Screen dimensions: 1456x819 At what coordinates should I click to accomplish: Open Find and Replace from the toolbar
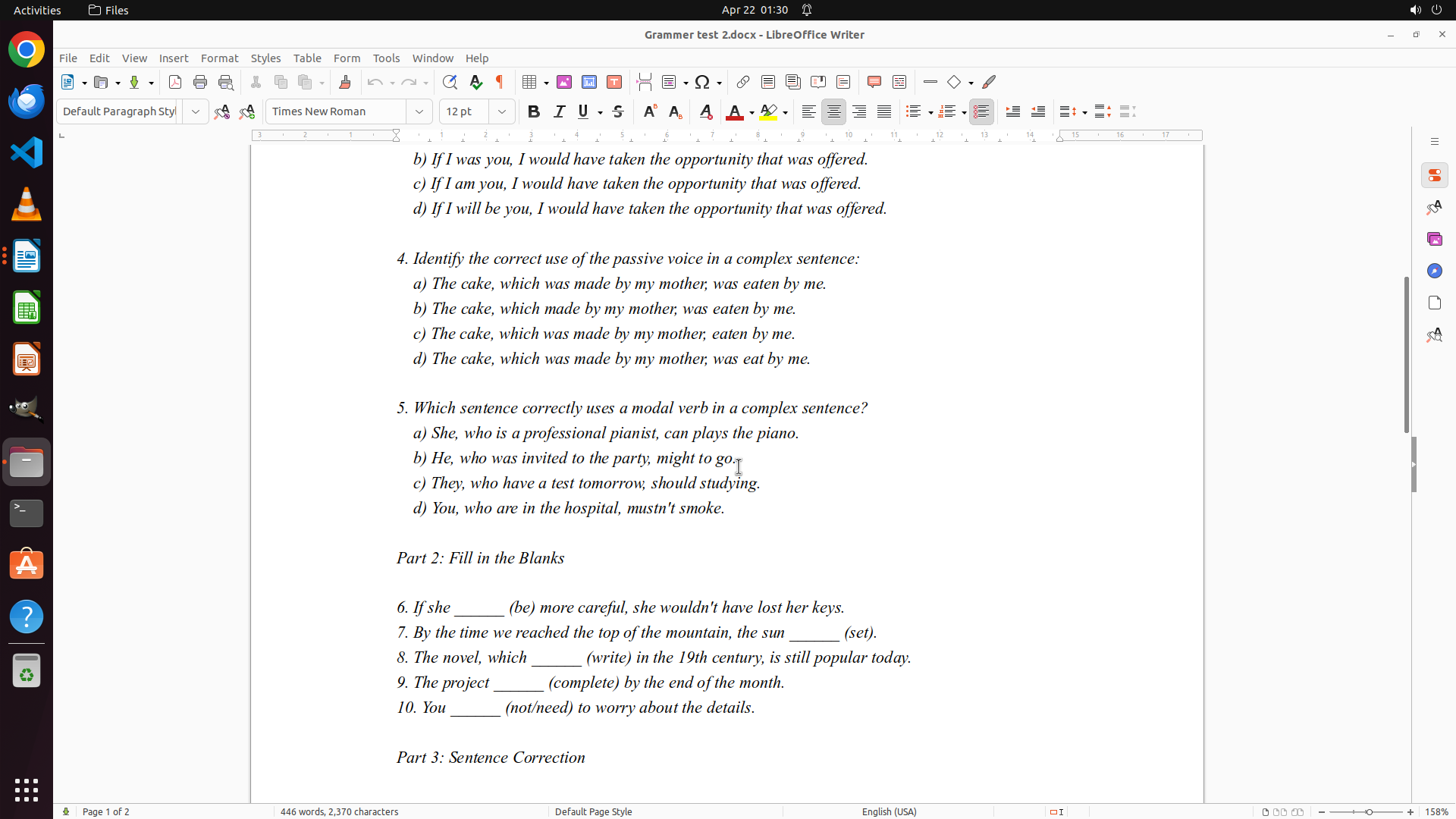(450, 82)
